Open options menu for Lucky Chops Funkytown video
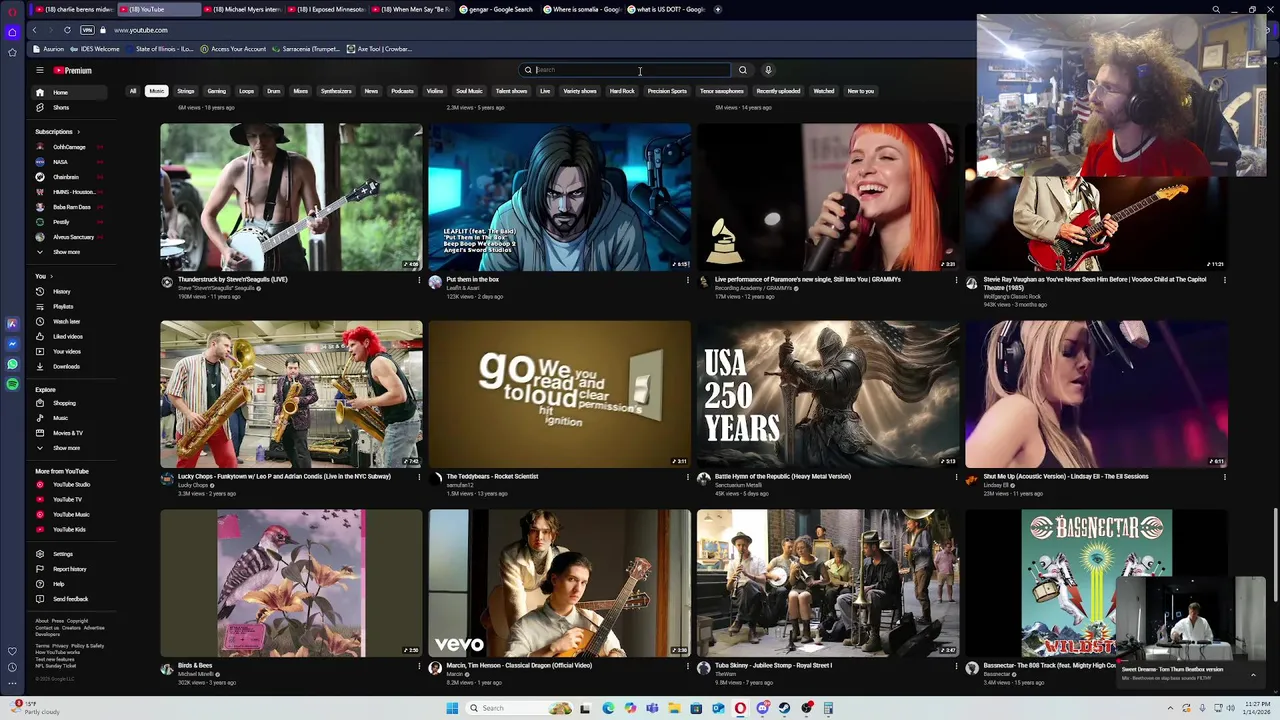Image resolution: width=1280 pixels, height=720 pixels. click(x=419, y=477)
